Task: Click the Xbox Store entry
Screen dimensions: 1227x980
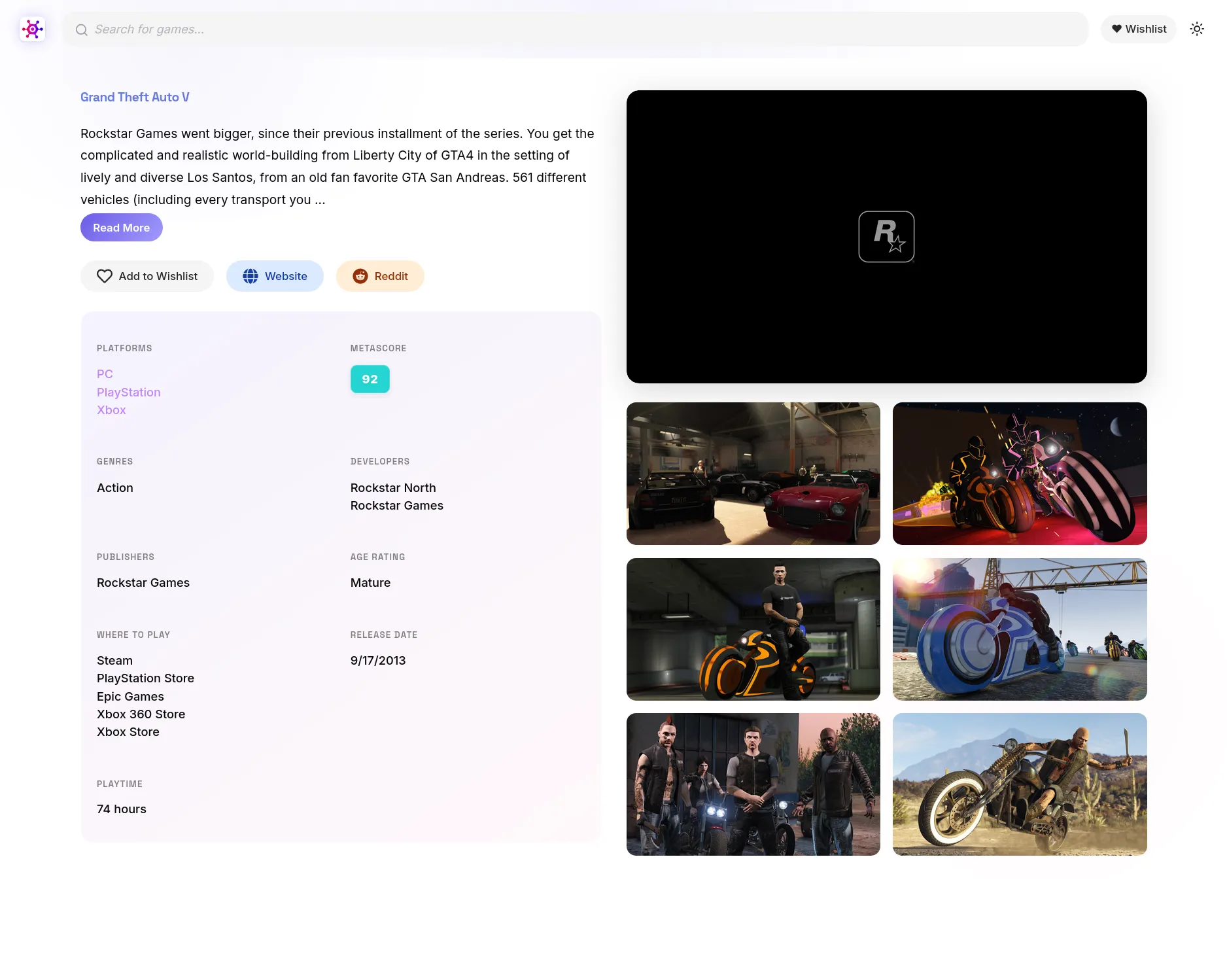Action: [128, 732]
